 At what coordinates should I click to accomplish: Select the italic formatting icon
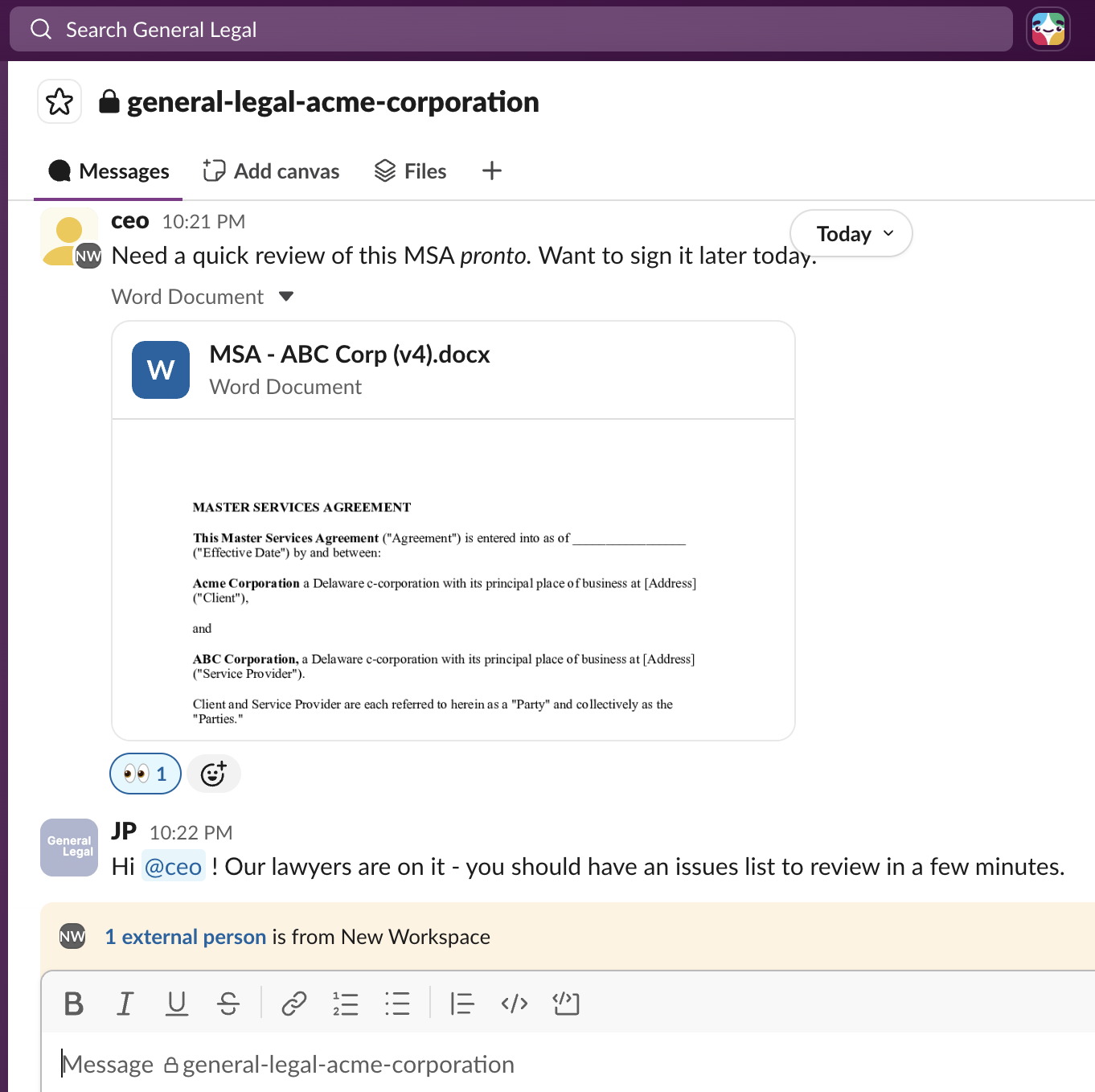(x=125, y=1003)
